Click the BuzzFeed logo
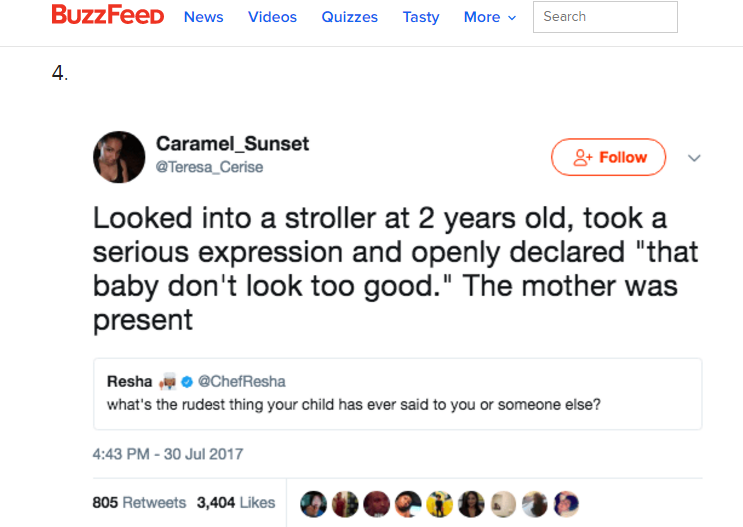The height and width of the screenshot is (527, 743). coord(108,14)
